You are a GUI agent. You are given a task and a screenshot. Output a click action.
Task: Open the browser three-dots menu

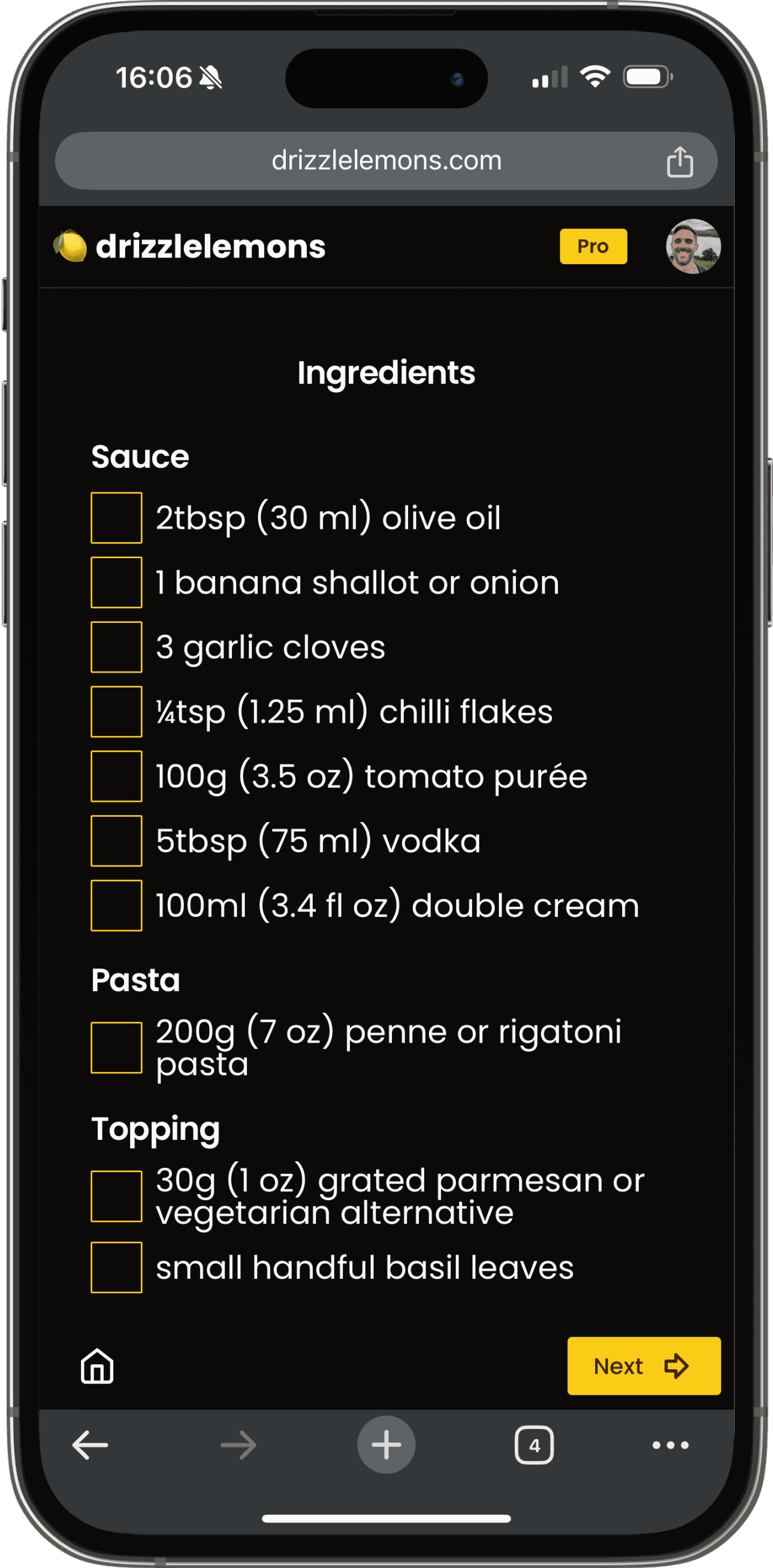click(670, 1445)
